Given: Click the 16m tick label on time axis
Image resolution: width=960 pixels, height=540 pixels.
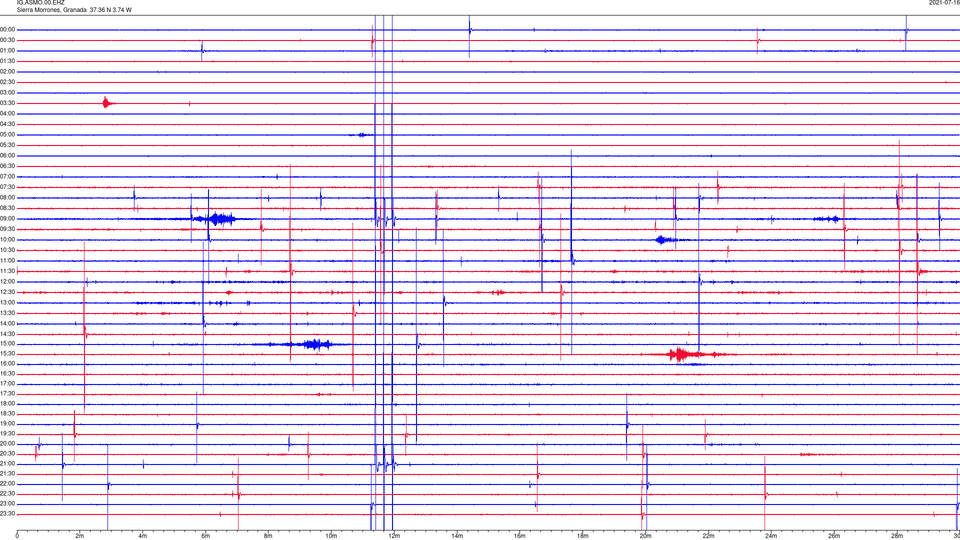Looking at the screenshot, I should 520,536.
